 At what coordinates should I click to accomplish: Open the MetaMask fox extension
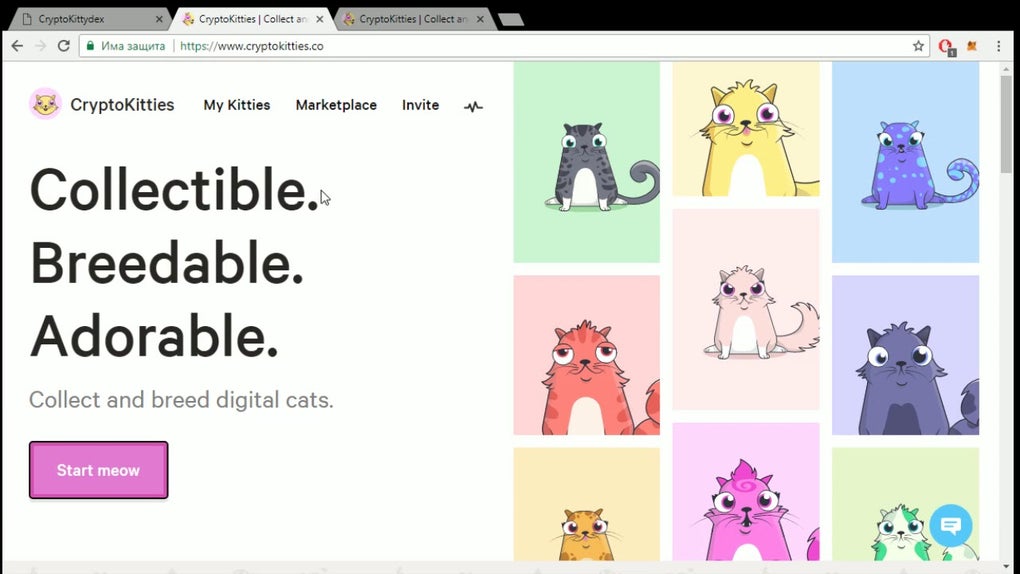point(972,46)
